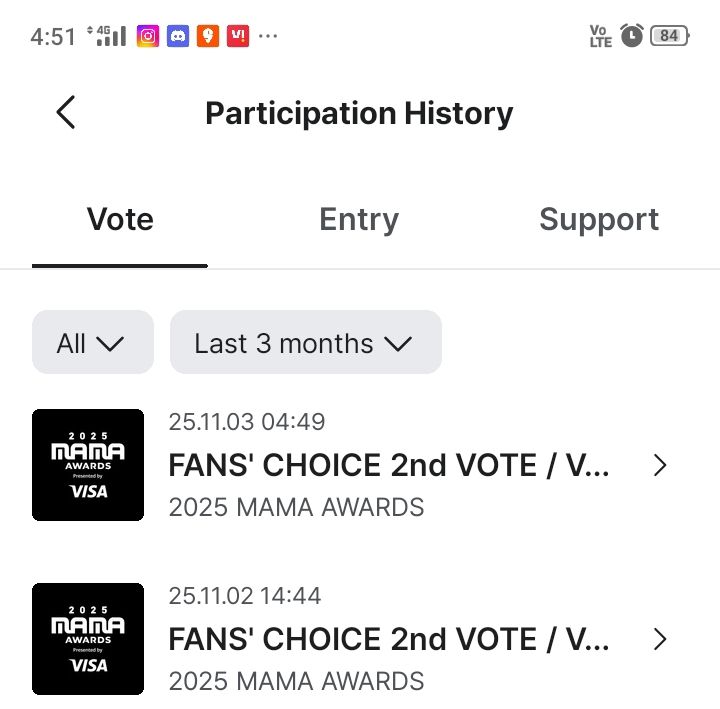Tap the orange lightbulb notification icon

(208, 36)
